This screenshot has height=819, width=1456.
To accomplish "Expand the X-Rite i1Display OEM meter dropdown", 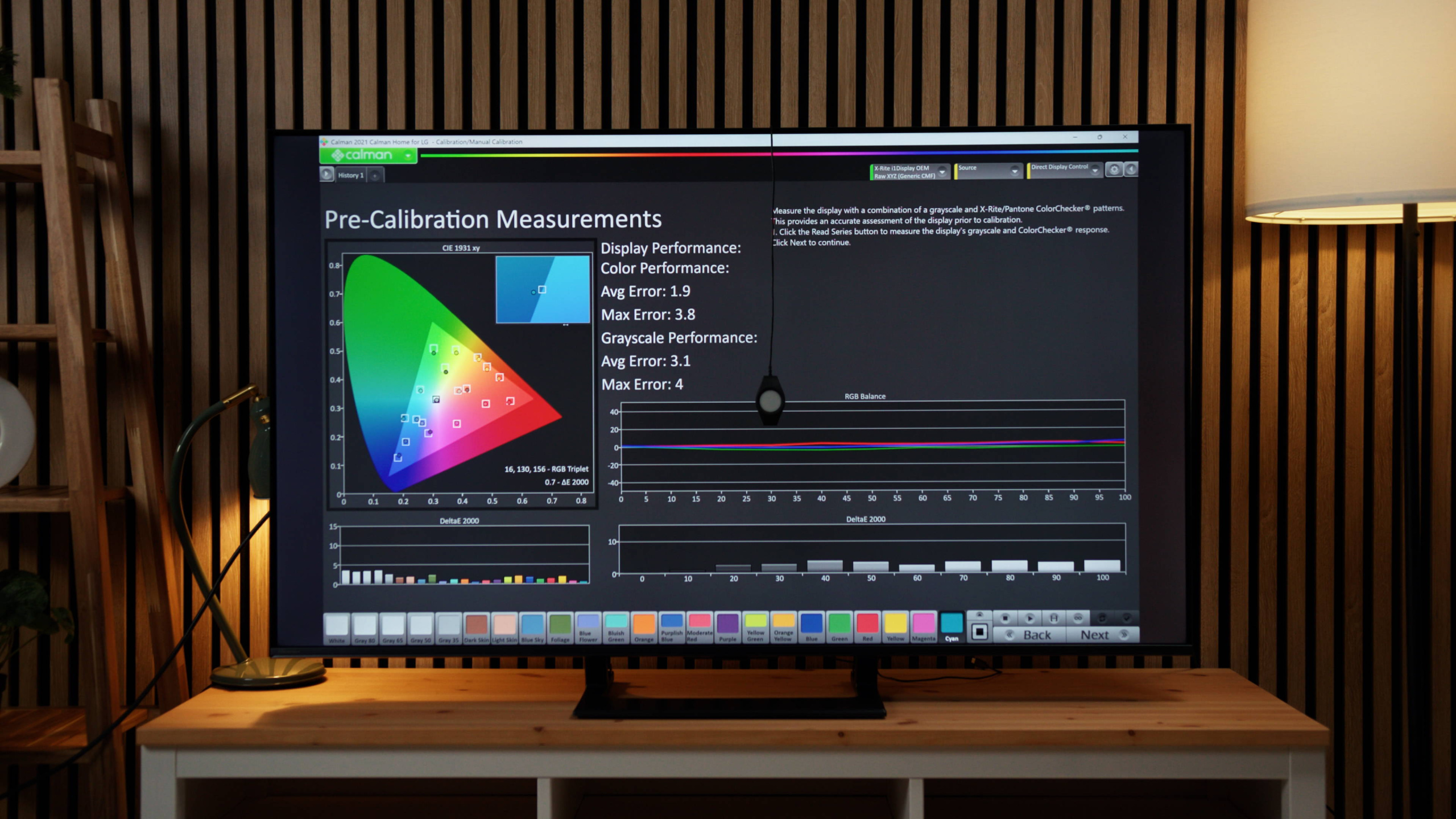I will click(x=942, y=172).
